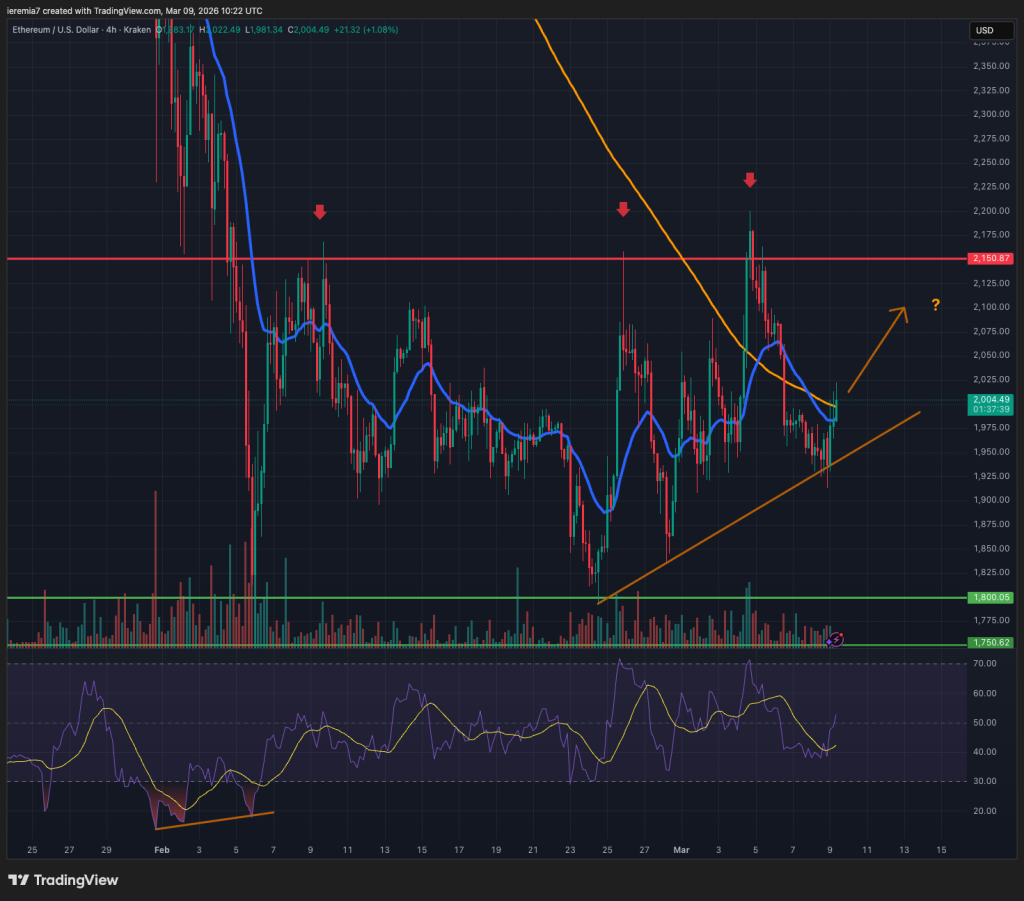Open the USD currency selector at top right
Viewport: 1024px width, 901px height.
(x=991, y=30)
